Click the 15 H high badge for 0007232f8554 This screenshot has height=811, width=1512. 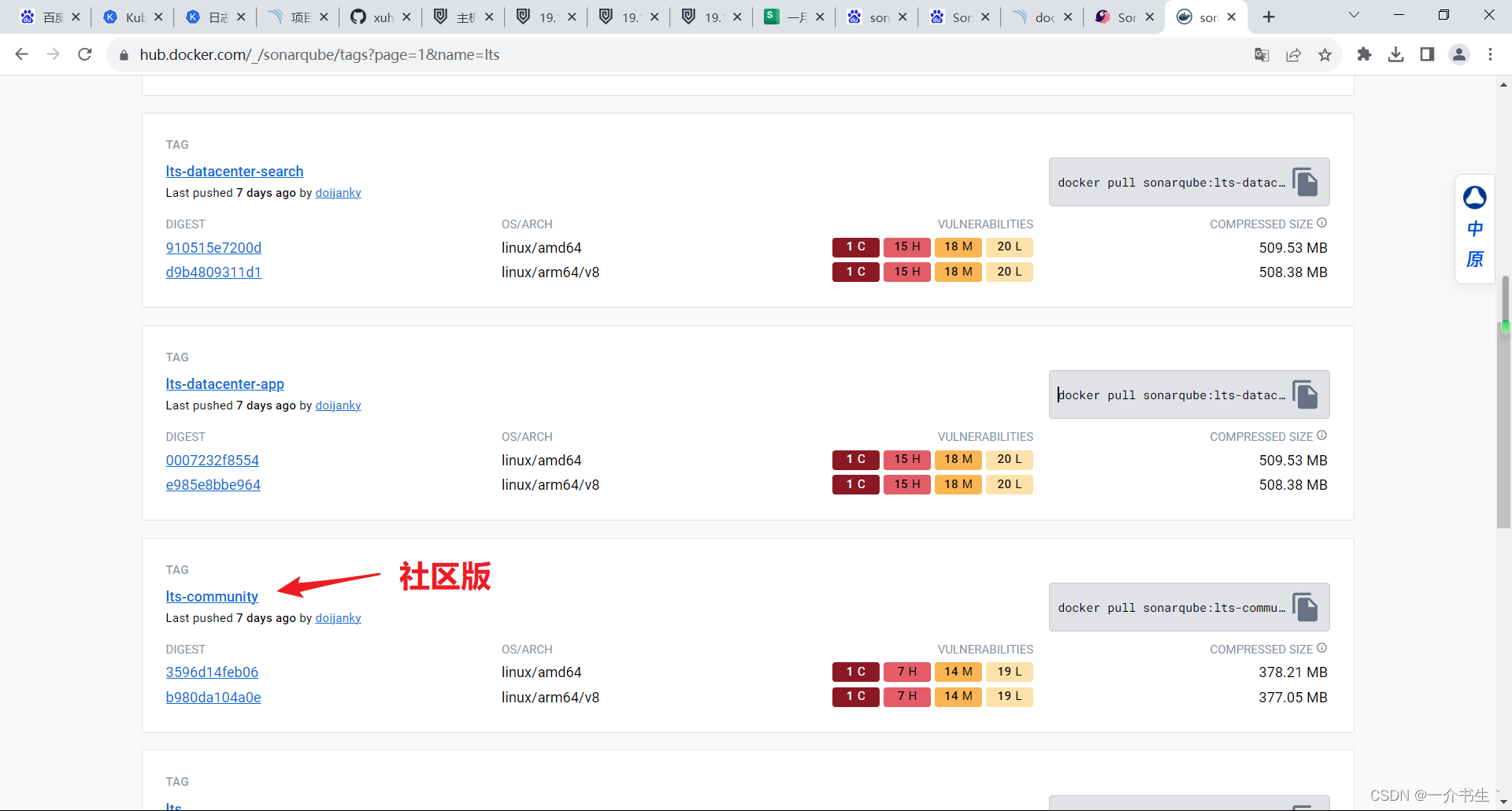907,459
